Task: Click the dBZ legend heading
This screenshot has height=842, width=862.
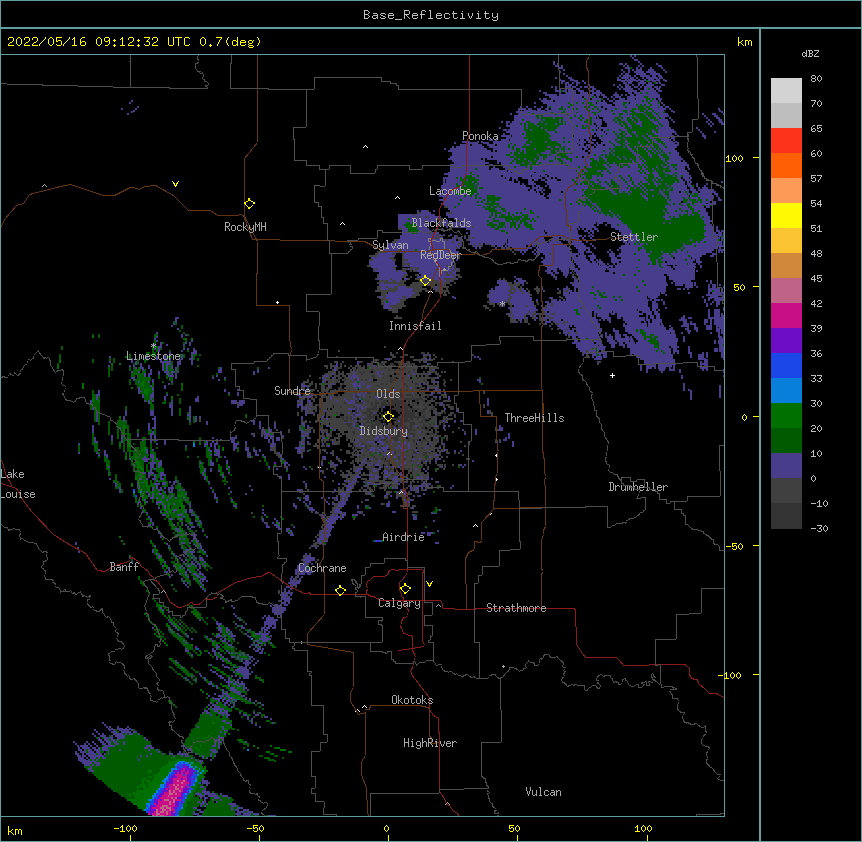Action: click(810, 54)
